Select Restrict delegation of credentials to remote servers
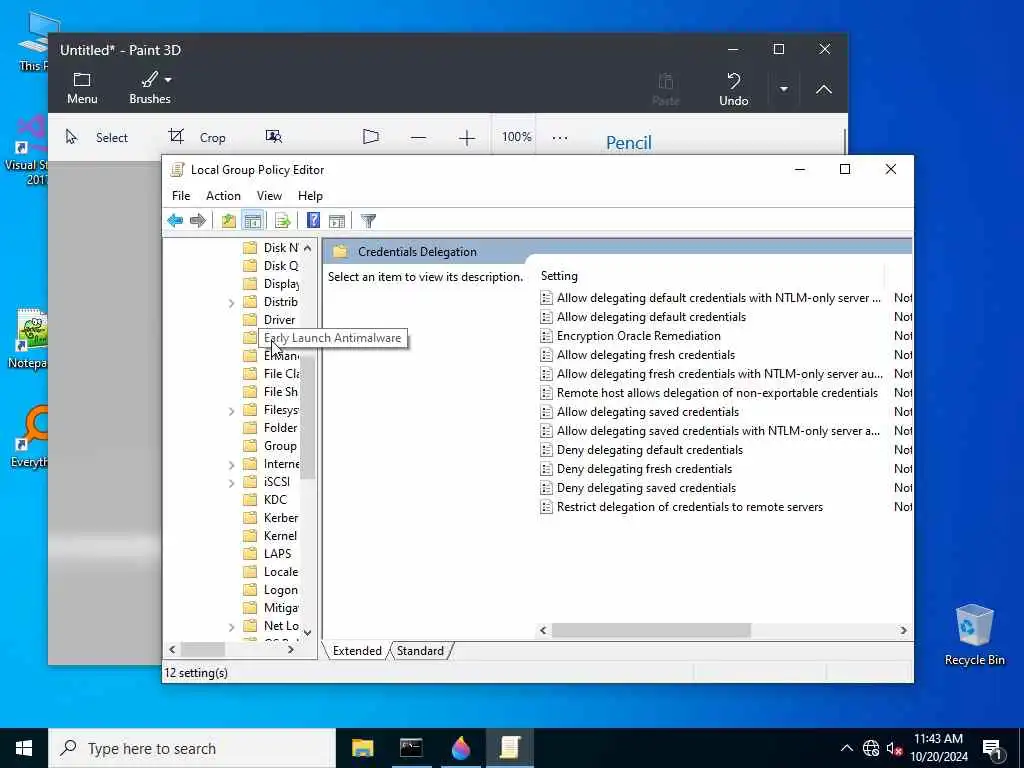Screen dimensions: 1024x768 point(690,507)
